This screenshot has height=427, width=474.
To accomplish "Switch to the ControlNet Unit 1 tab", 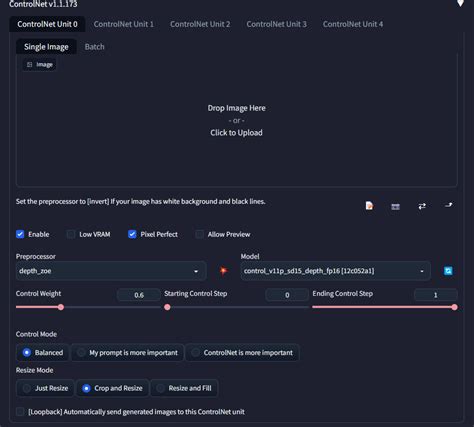I will tap(124, 24).
